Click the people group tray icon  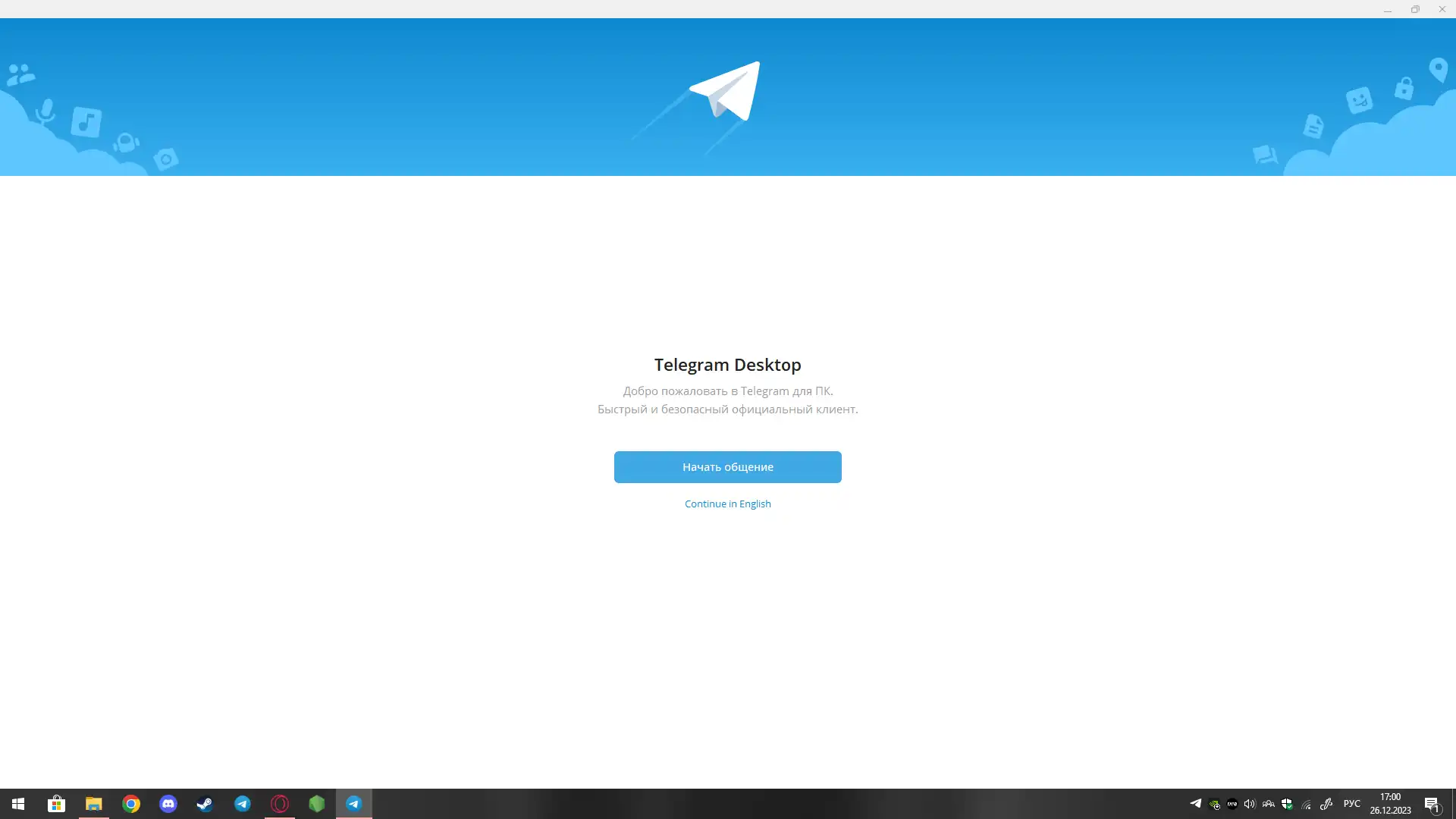(x=1268, y=804)
